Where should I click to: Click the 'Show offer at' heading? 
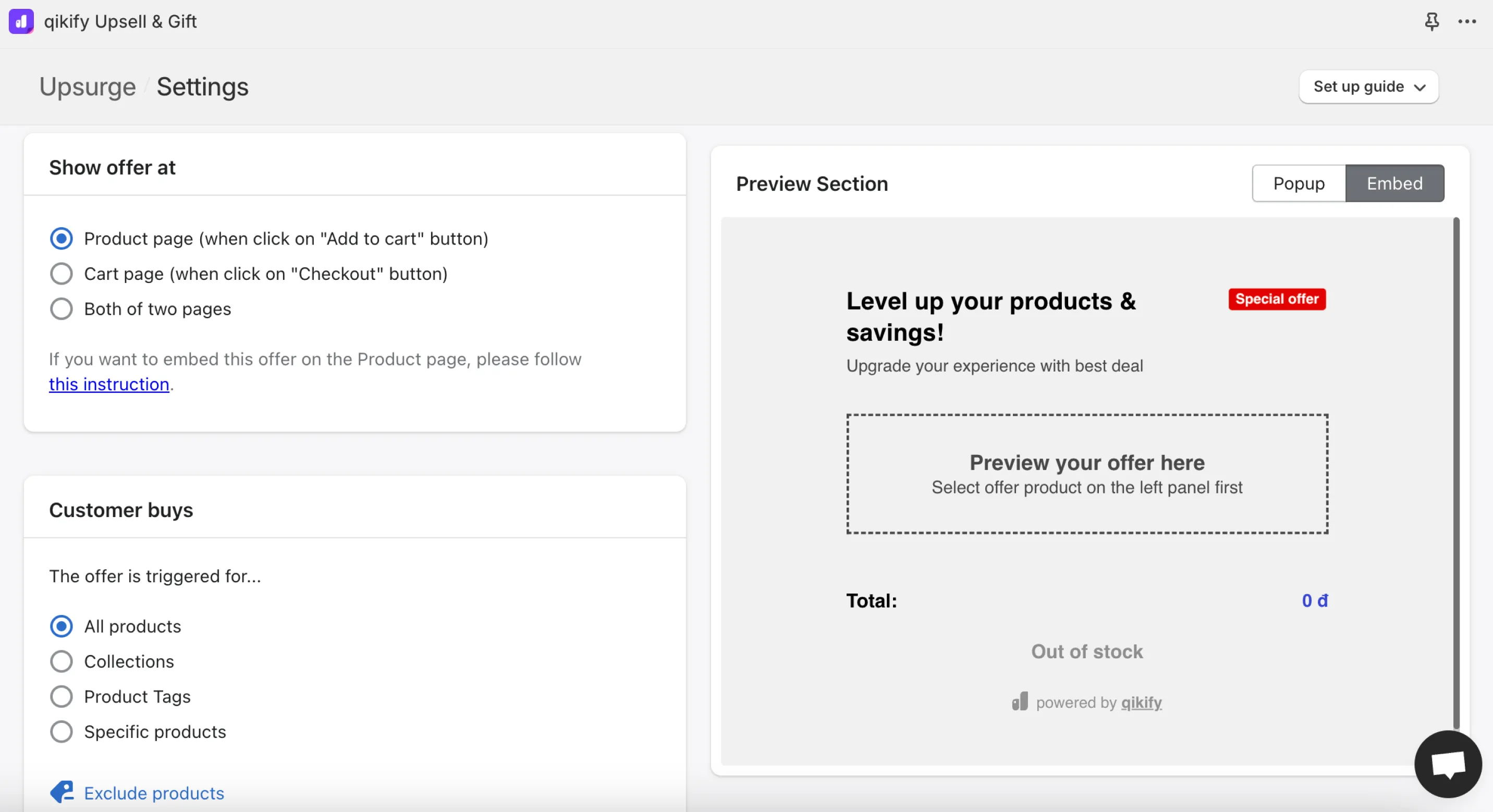[x=112, y=167]
